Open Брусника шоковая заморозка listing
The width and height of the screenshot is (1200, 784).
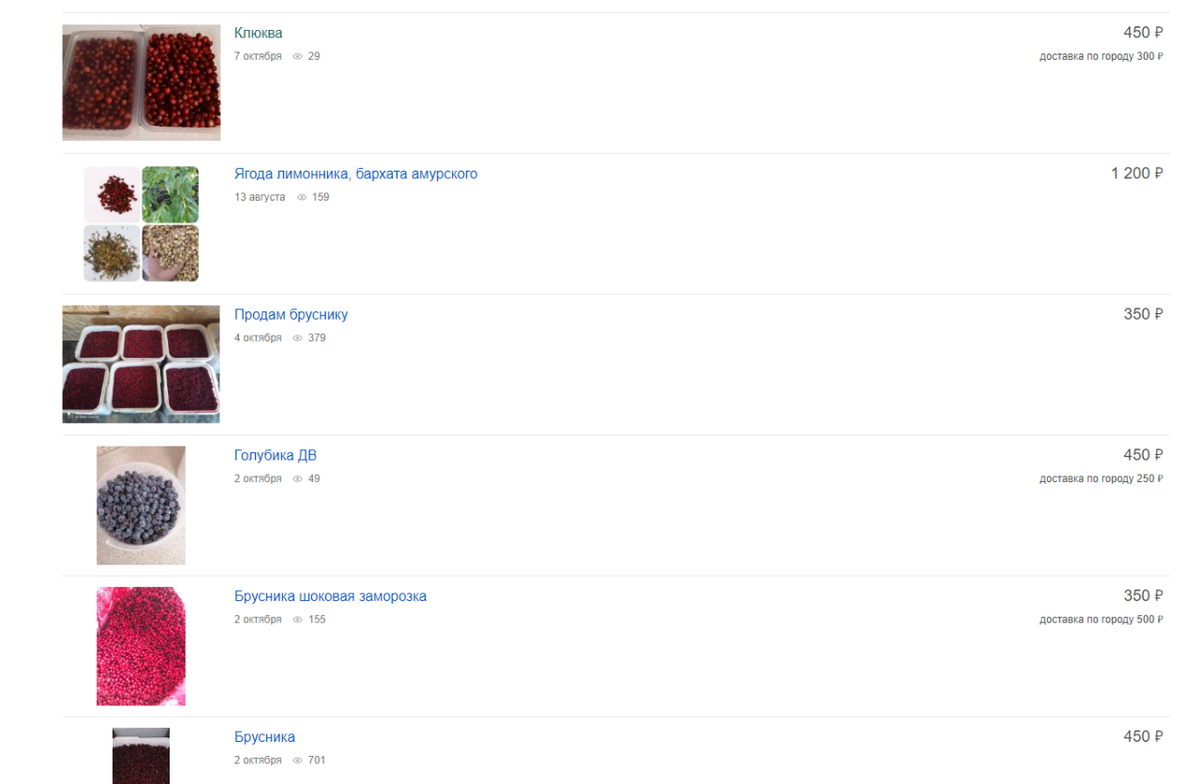tap(330, 596)
